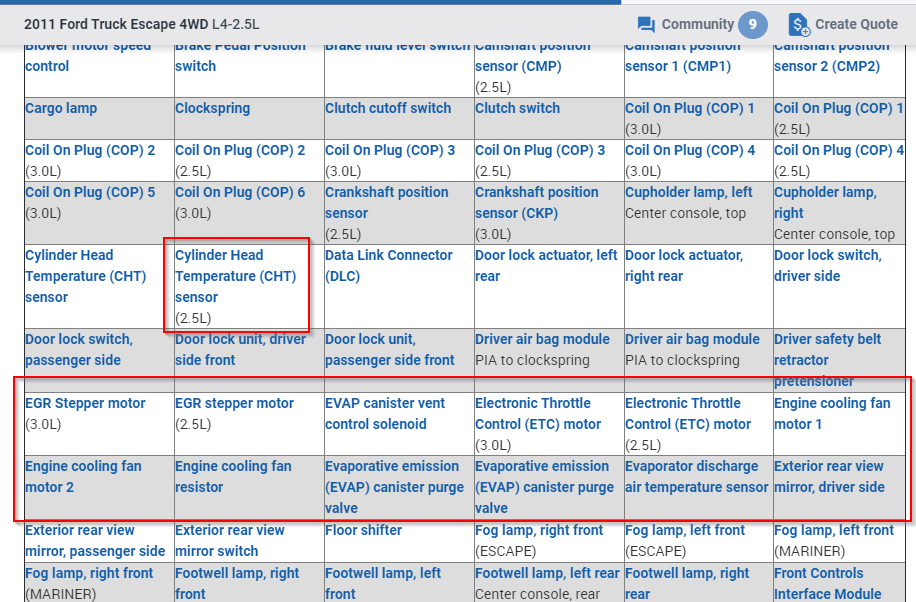The image size is (916, 602).
Task: Open Crankshaft position sensor 2.5L link
Action: tap(387, 203)
